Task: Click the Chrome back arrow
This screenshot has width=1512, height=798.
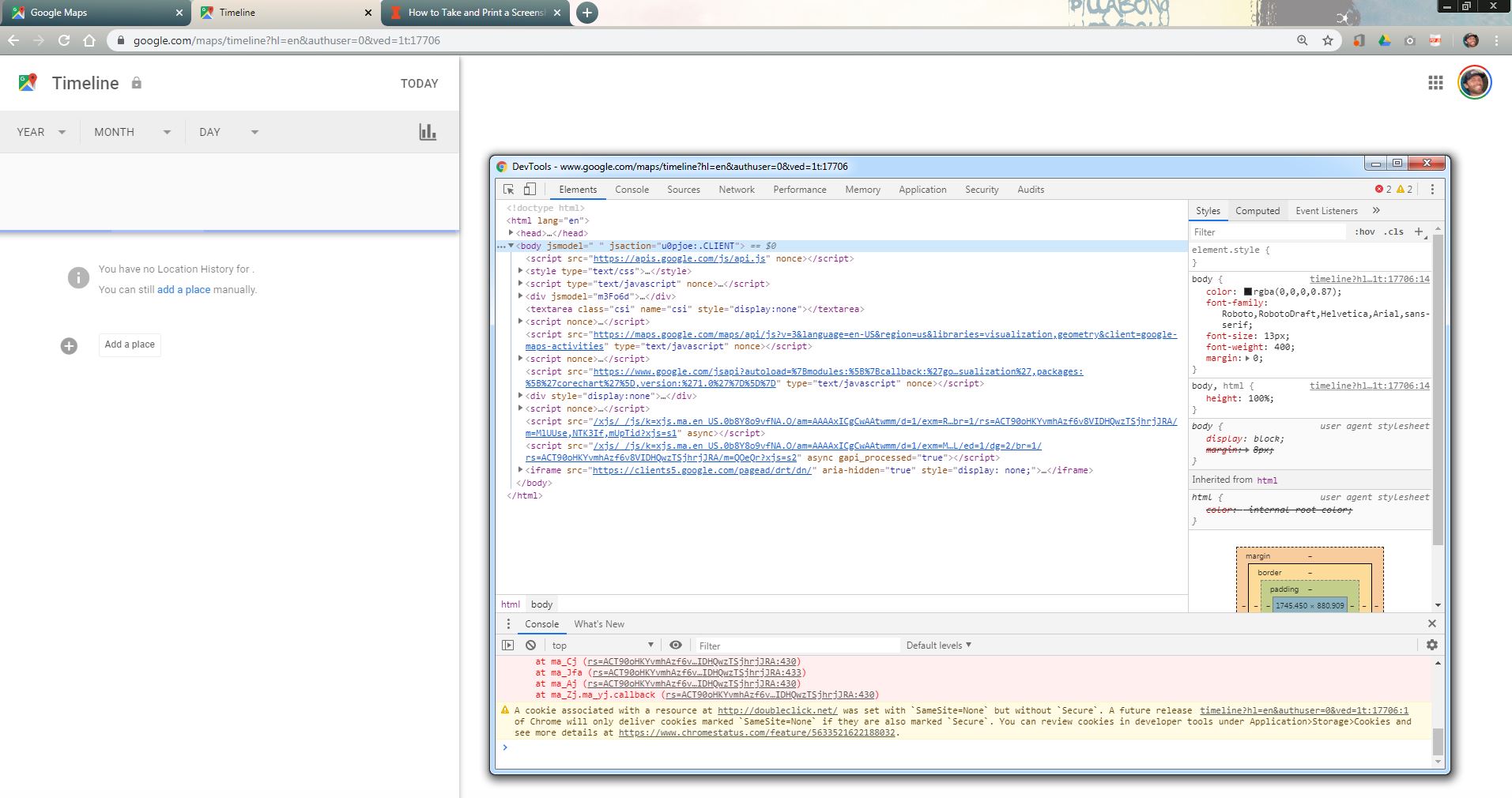Action: (13, 40)
